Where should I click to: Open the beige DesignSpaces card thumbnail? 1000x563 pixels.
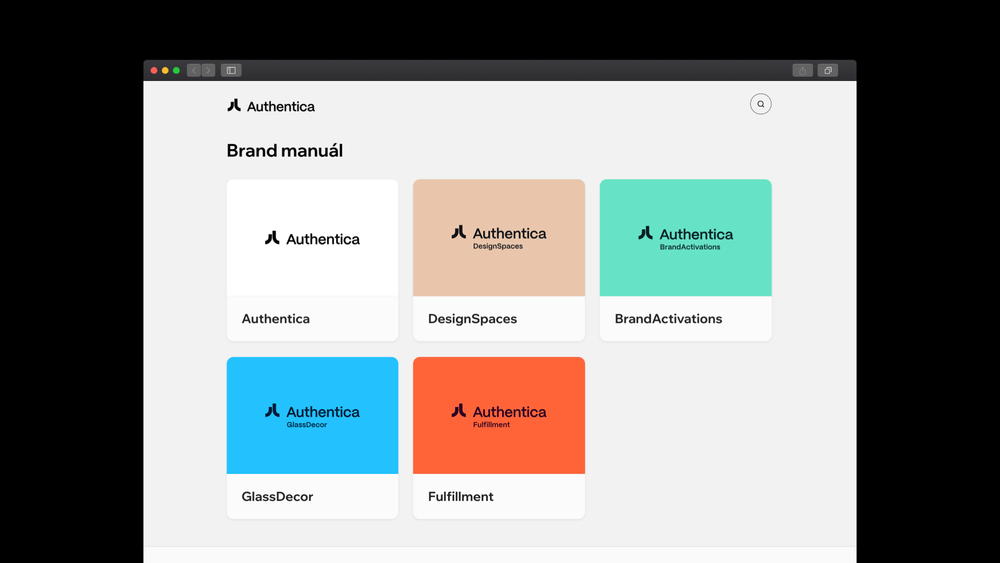point(499,238)
